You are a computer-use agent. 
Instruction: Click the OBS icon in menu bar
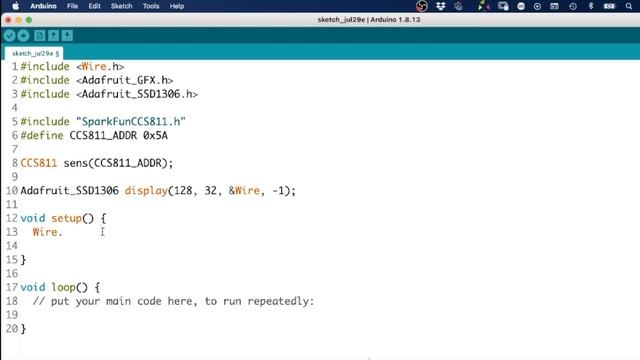tap(422, 6)
